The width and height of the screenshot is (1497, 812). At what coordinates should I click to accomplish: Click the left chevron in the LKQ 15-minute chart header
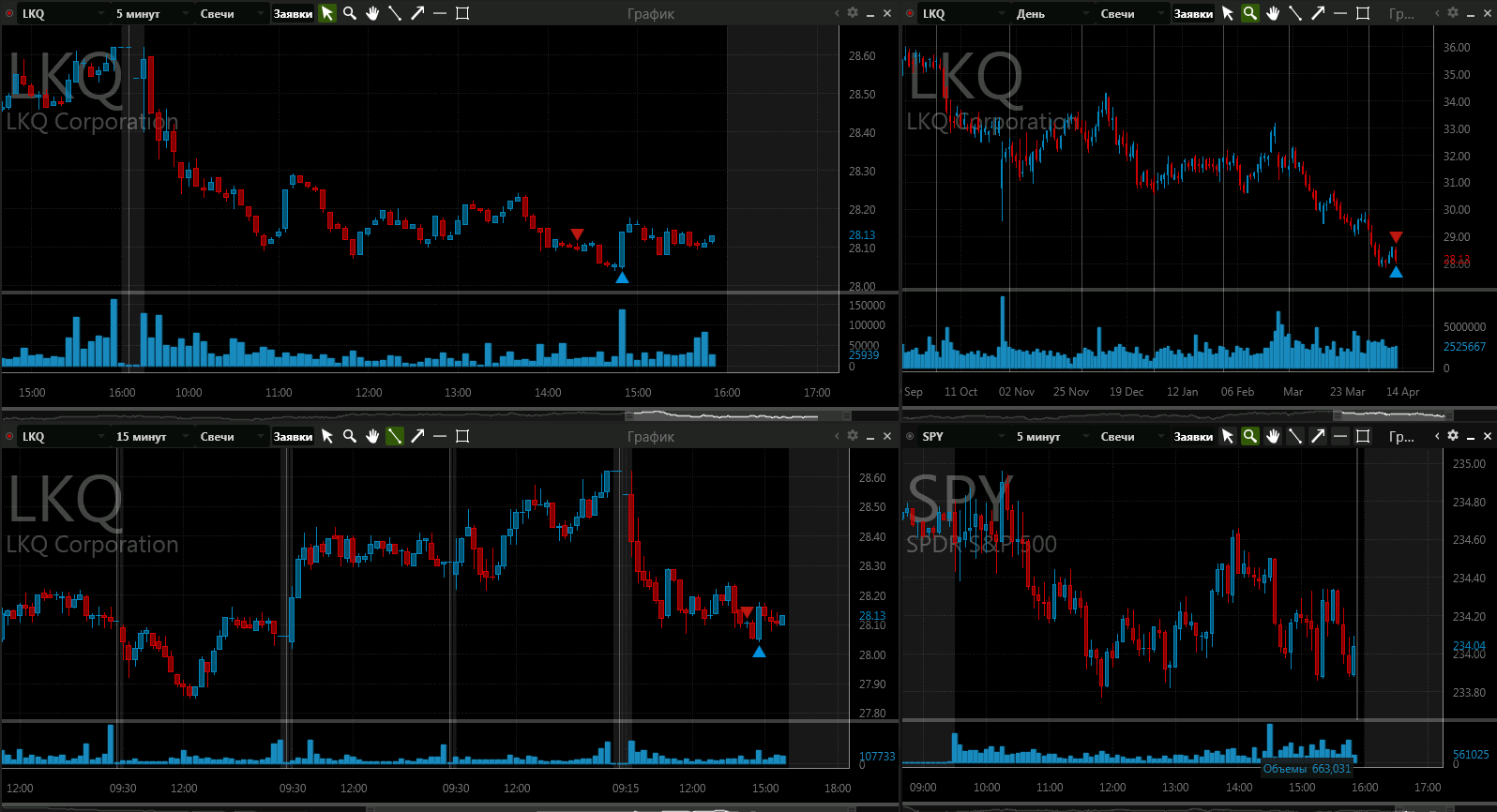pos(837,436)
